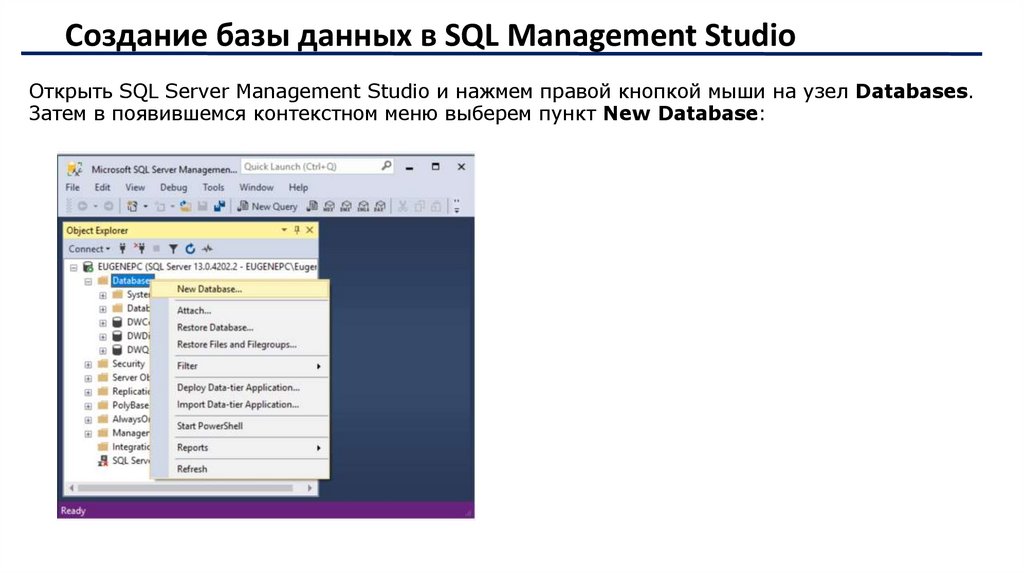
Task: Click the Ready status bar text
Action: click(x=73, y=511)
